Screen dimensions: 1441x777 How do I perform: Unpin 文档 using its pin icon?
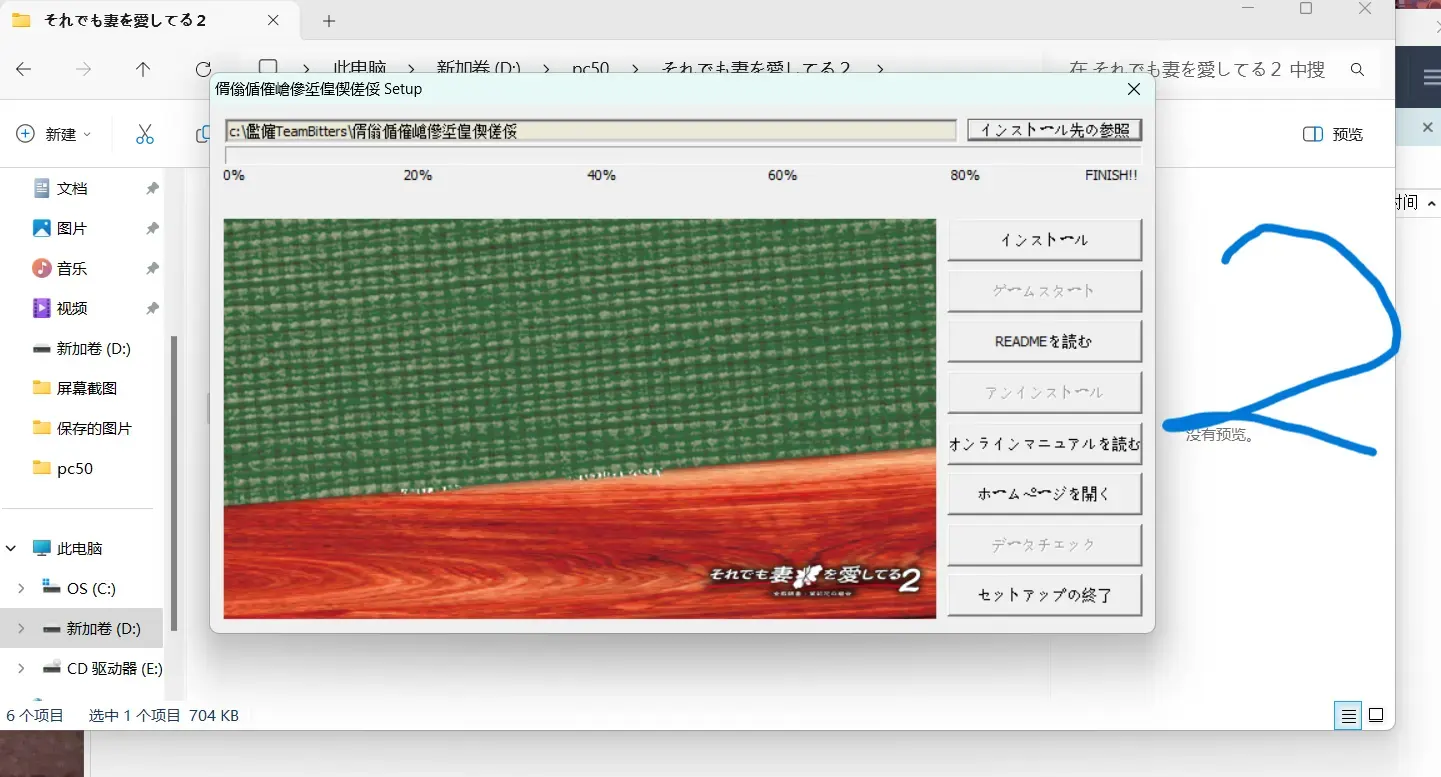152,188
